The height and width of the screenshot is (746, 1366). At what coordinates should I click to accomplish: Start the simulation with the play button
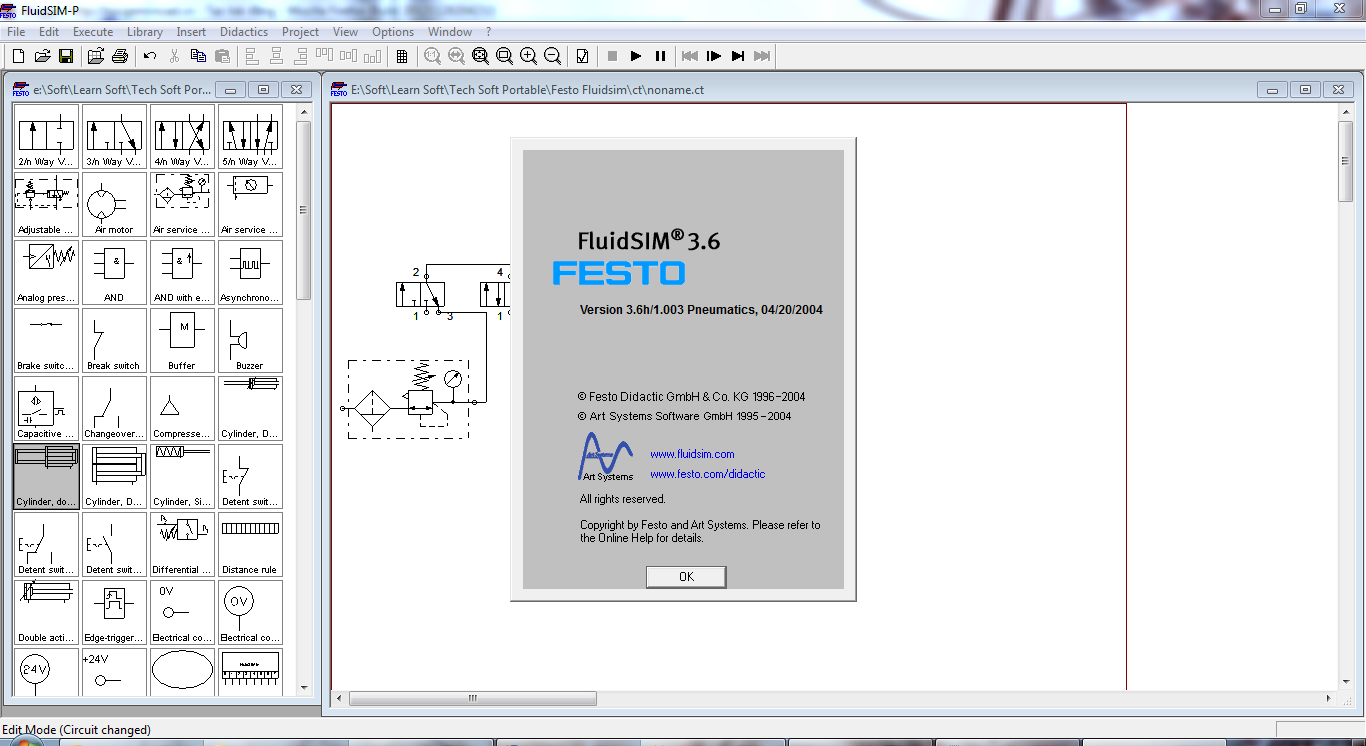click(636, 56)
